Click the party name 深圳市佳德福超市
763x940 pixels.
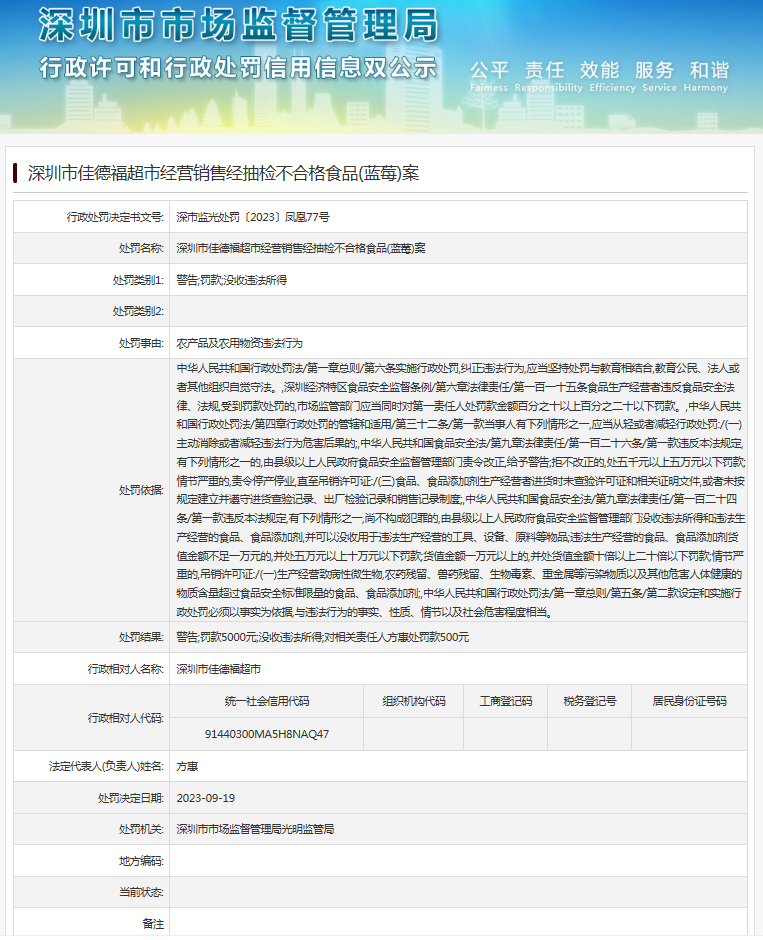[218, 669]
